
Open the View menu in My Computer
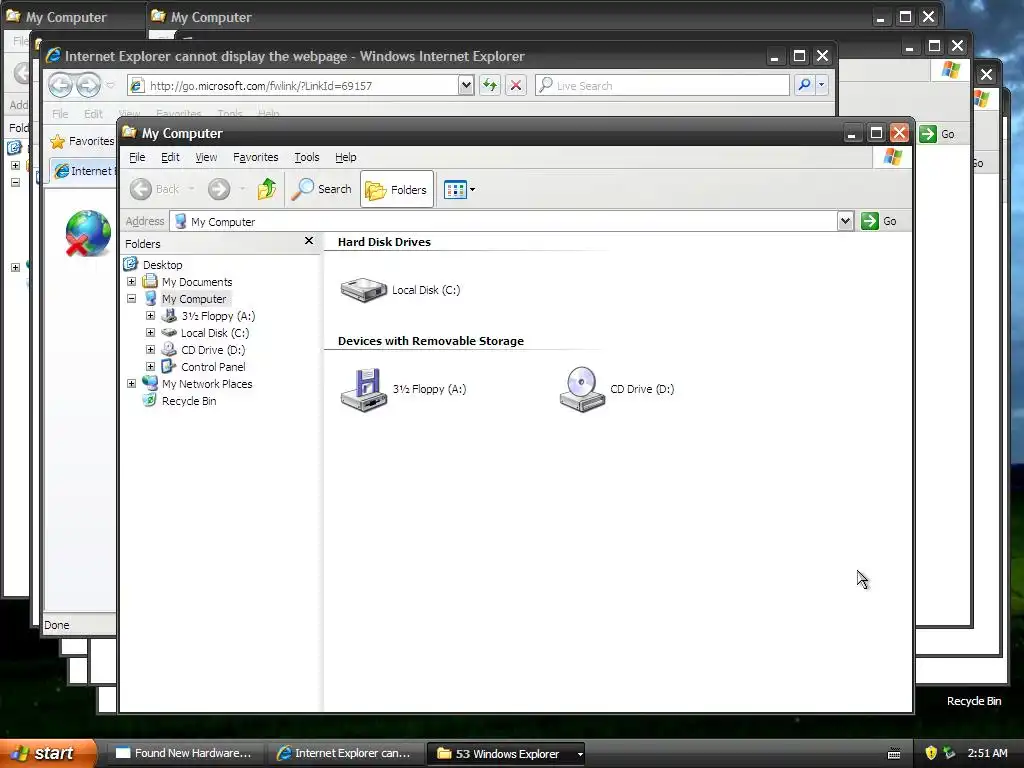206,157
